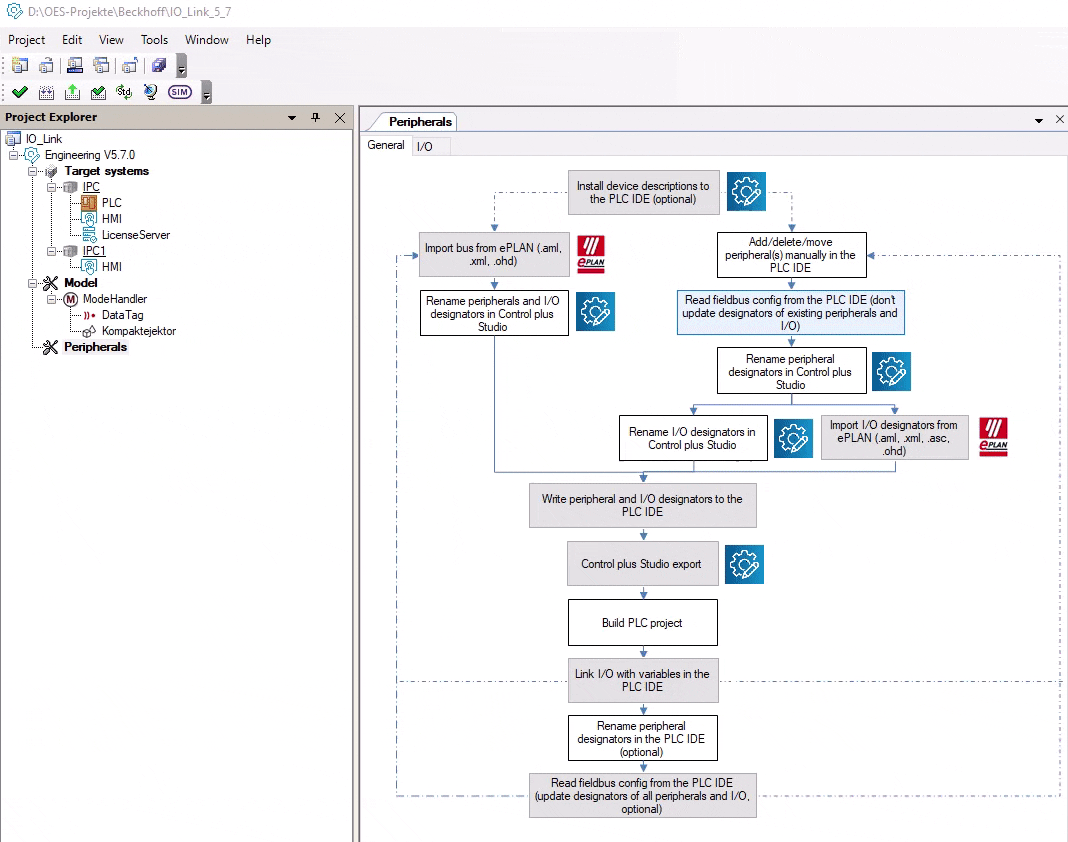Click Write peripheral and I/O designators step
1068x842 pixels.
coord(642,505)
